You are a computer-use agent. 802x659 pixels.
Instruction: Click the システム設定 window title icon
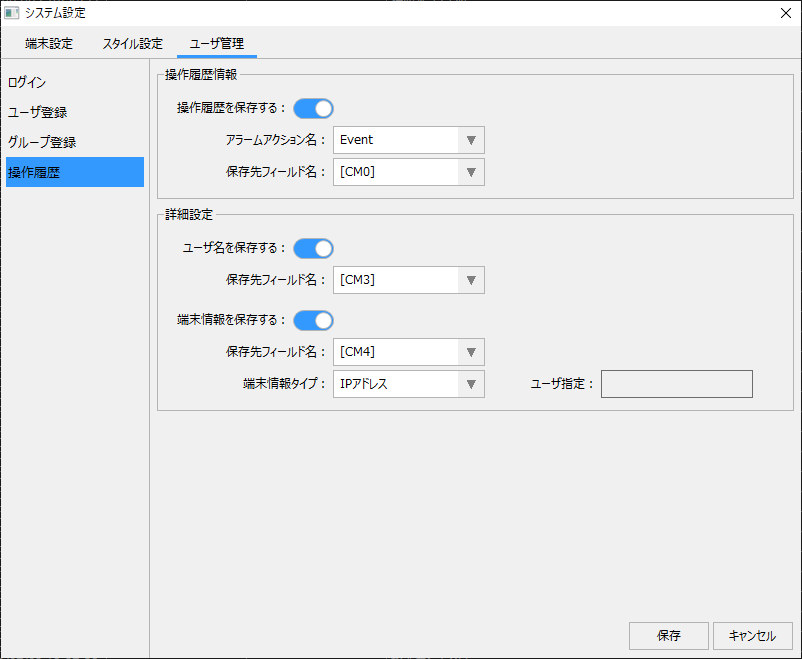tap(12, 13)
